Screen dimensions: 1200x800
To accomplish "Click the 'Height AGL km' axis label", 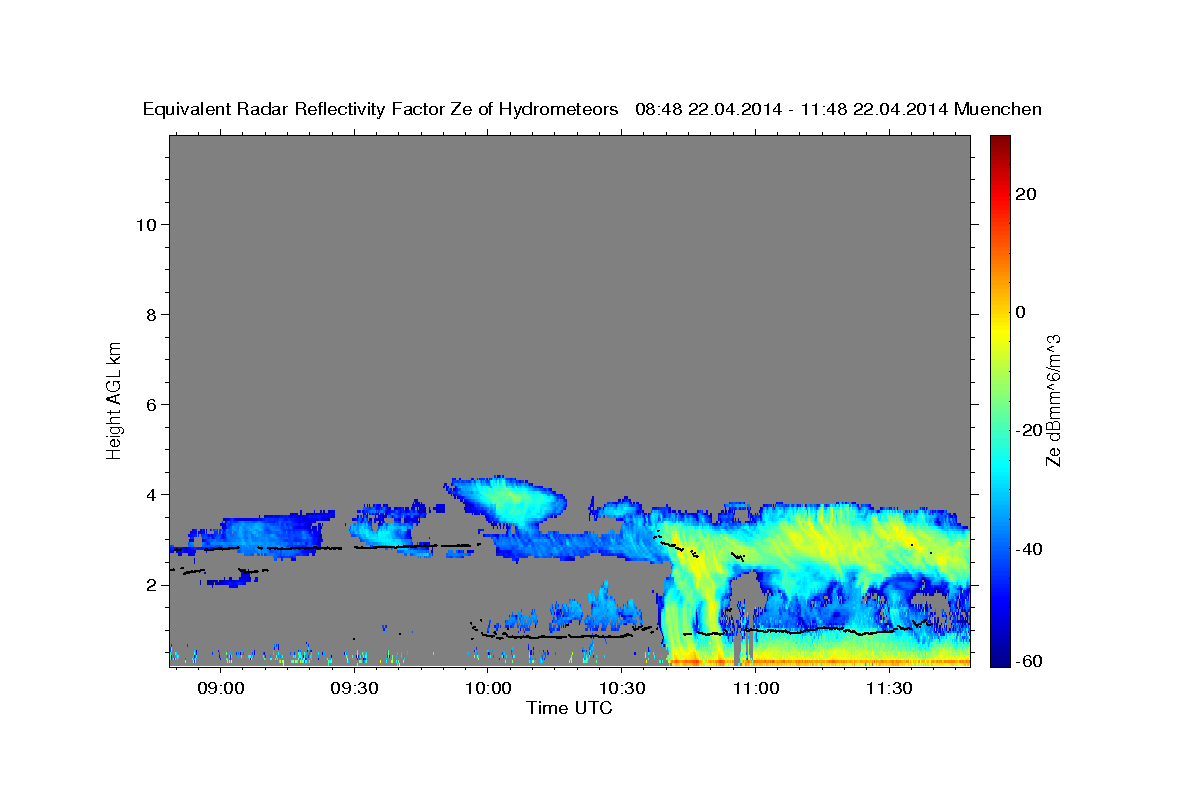I will (115, 399).
